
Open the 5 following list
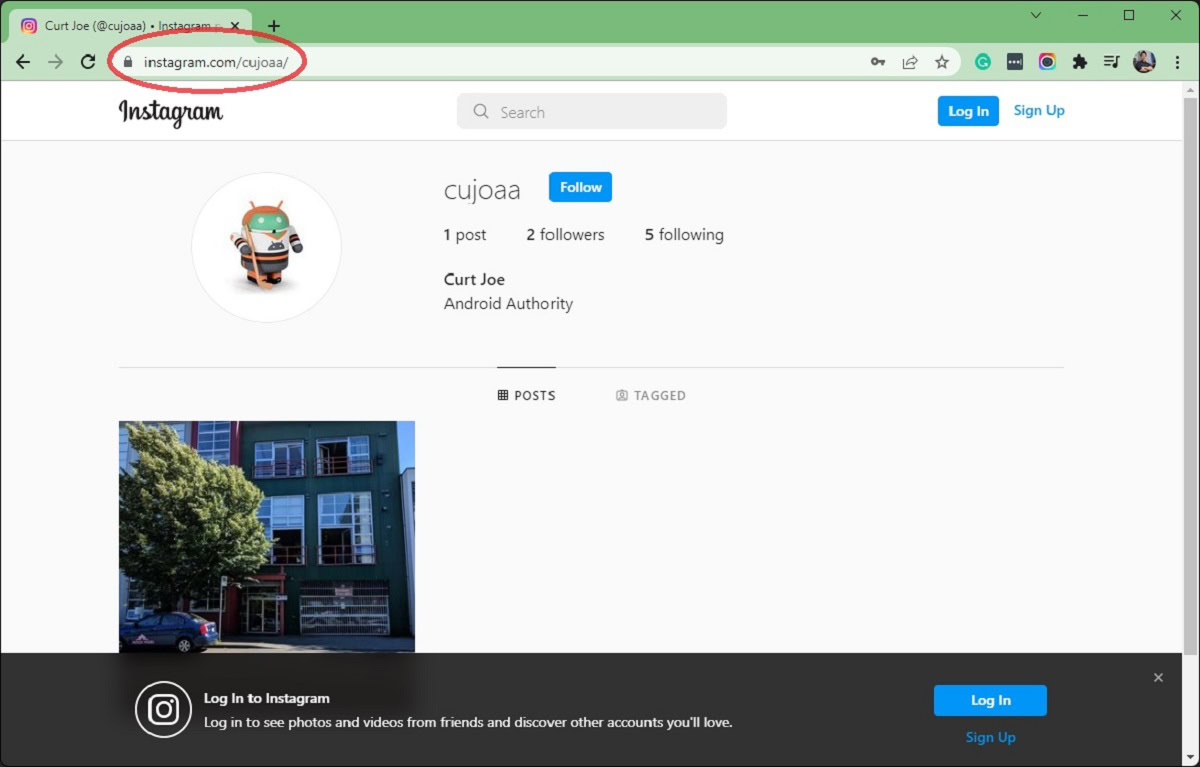(x=684, y=235)
